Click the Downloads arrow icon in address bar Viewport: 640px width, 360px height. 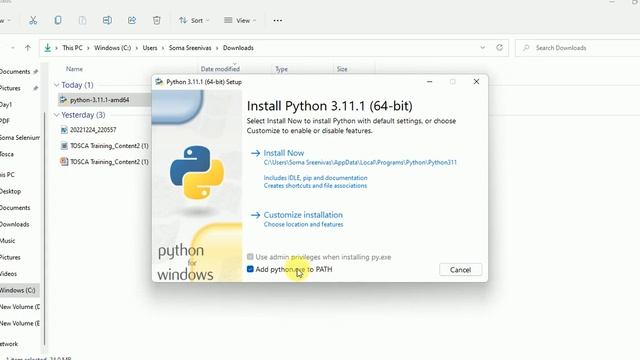tap(48, 48)
